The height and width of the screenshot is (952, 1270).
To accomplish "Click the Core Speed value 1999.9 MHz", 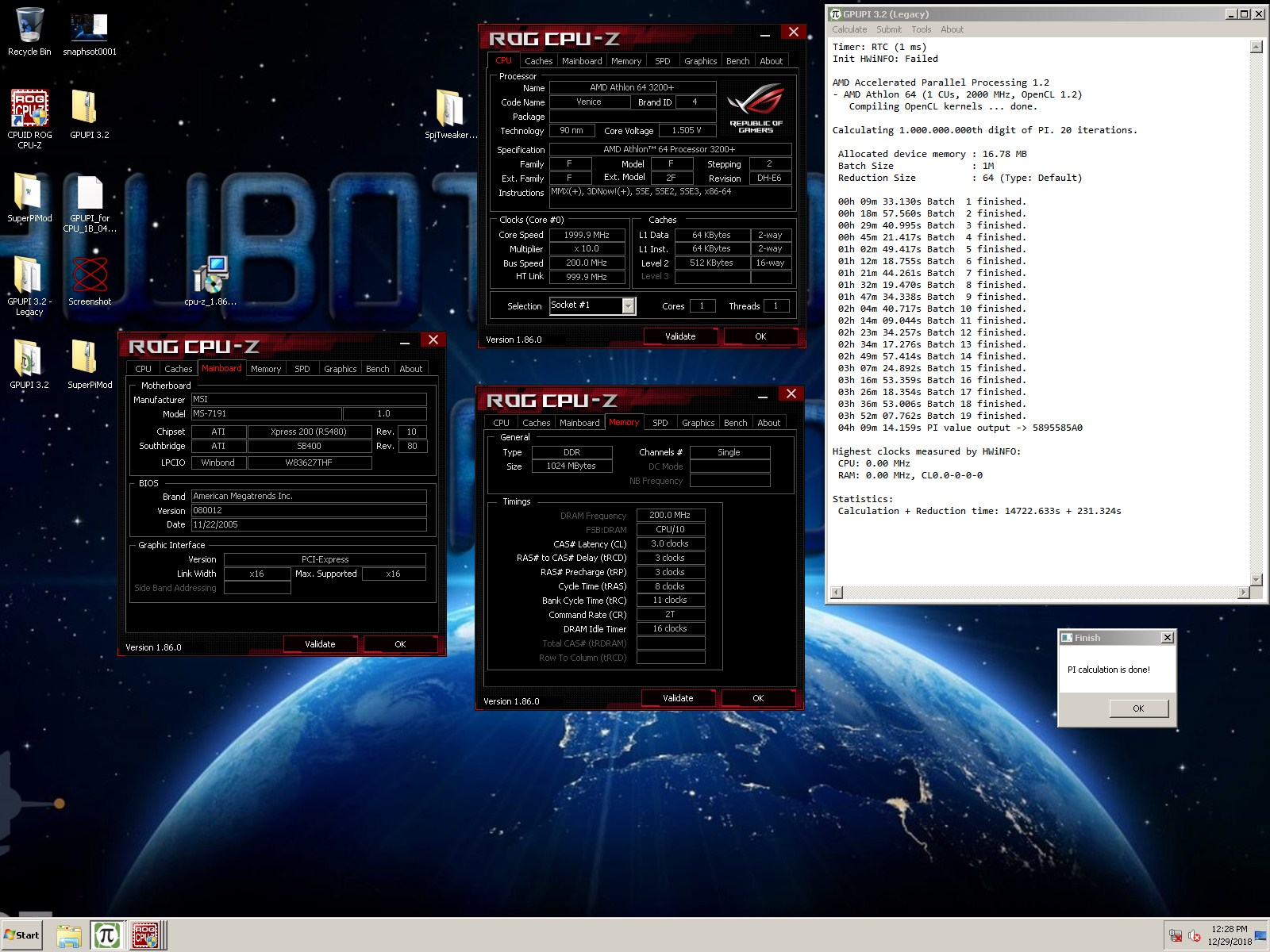I will coord(587,235).
